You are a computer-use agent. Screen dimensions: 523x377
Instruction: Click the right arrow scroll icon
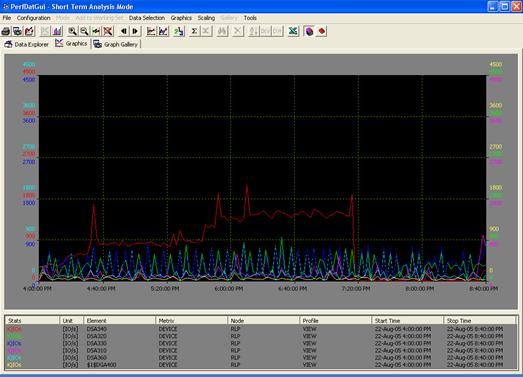135,31
